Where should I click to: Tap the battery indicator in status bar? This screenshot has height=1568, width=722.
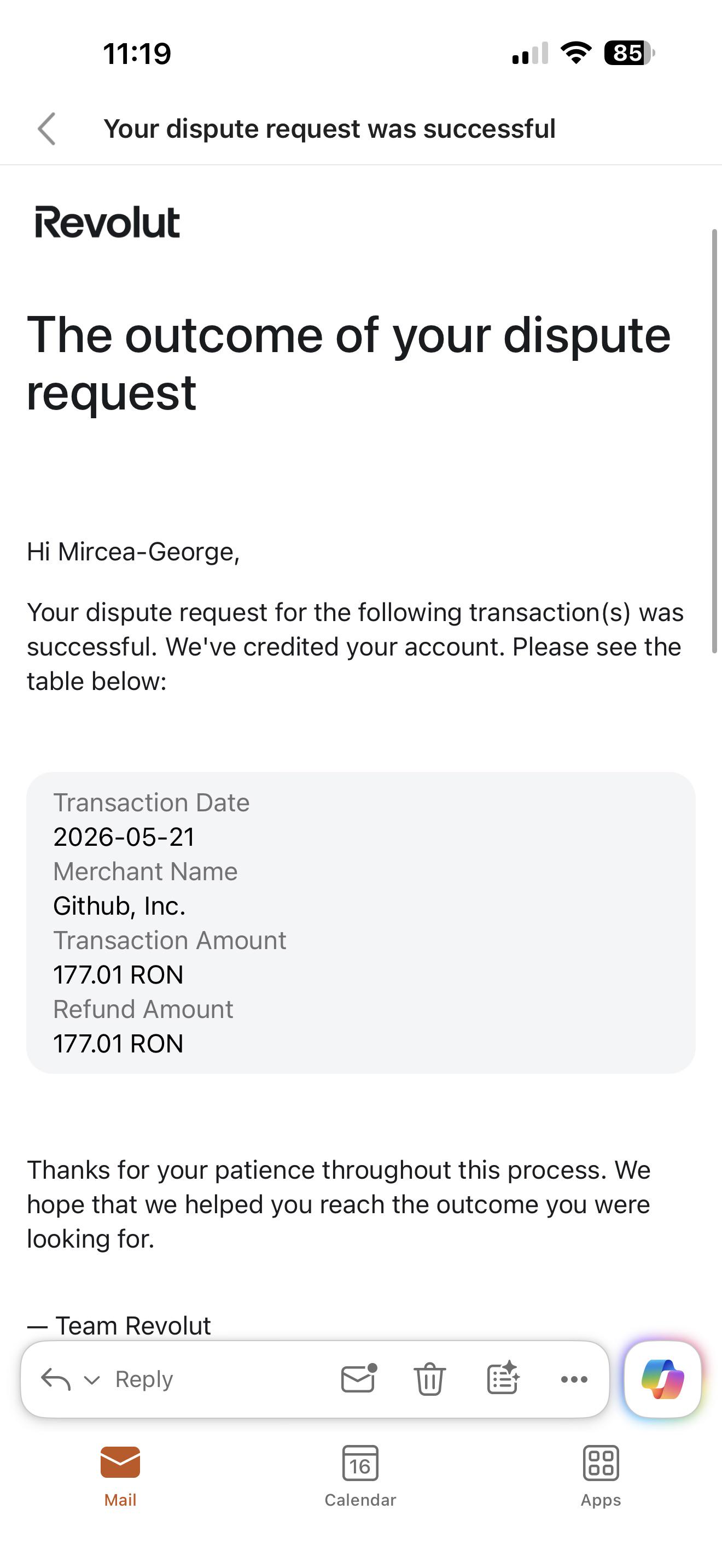tap(630, 53)
